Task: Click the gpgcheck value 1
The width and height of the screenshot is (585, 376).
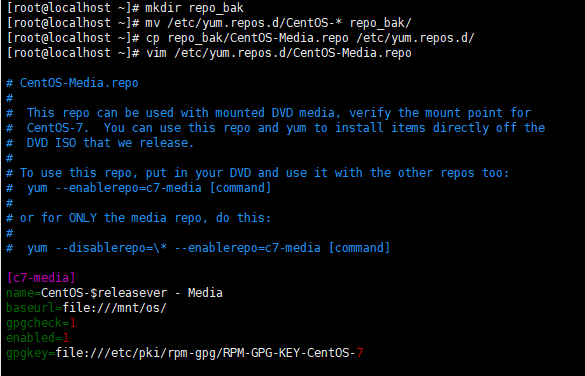Action: coord(73,323)
